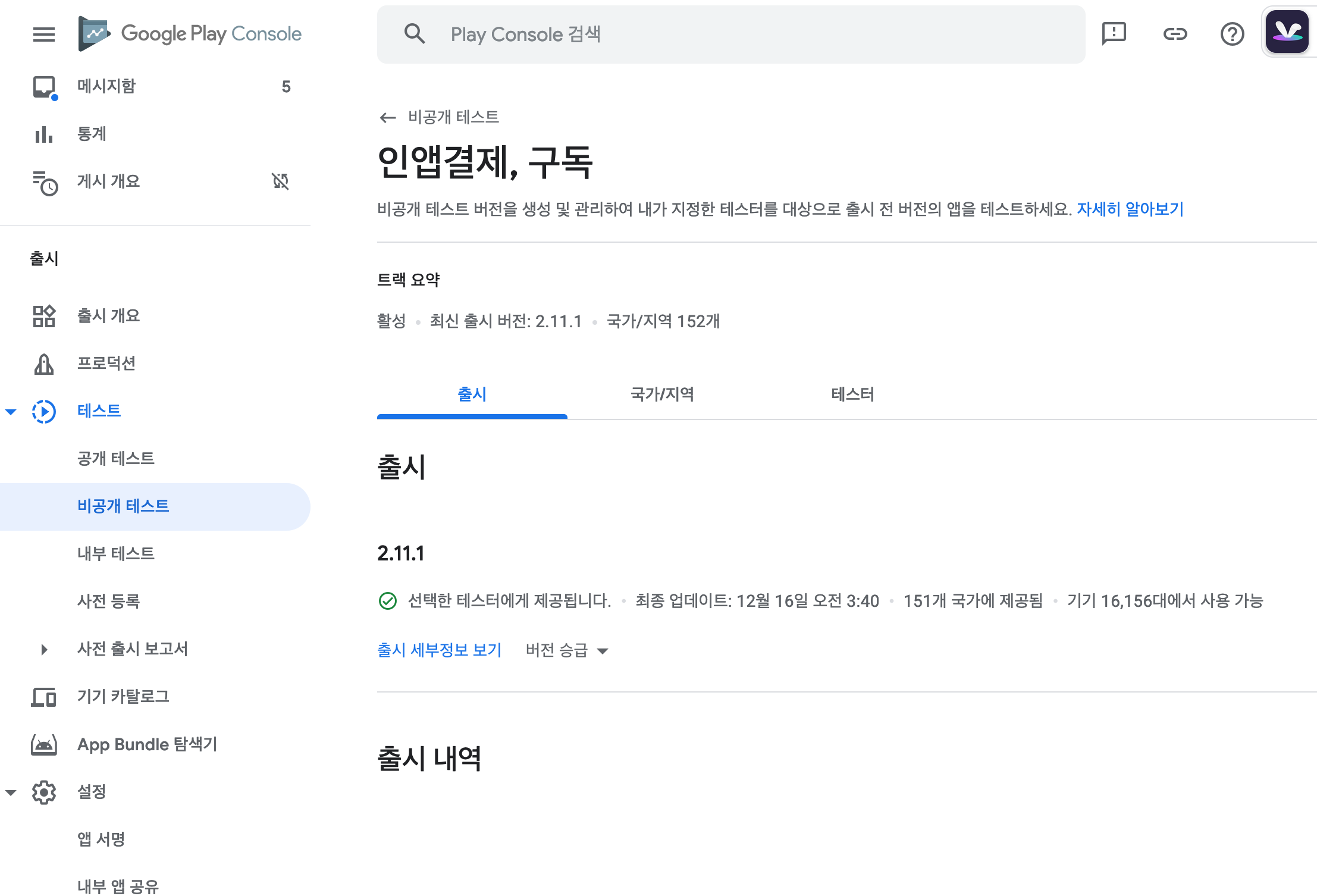
Task: Click the sync disabled icon by 게시 개요
Action: pyautogui.click(x=280, y=181)
